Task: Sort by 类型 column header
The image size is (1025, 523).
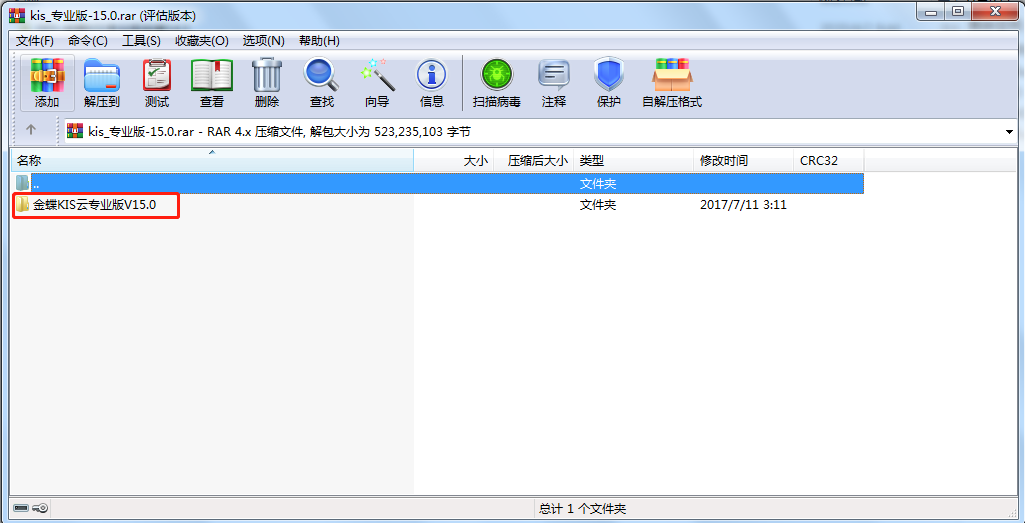Action: [x=633, y=160]
